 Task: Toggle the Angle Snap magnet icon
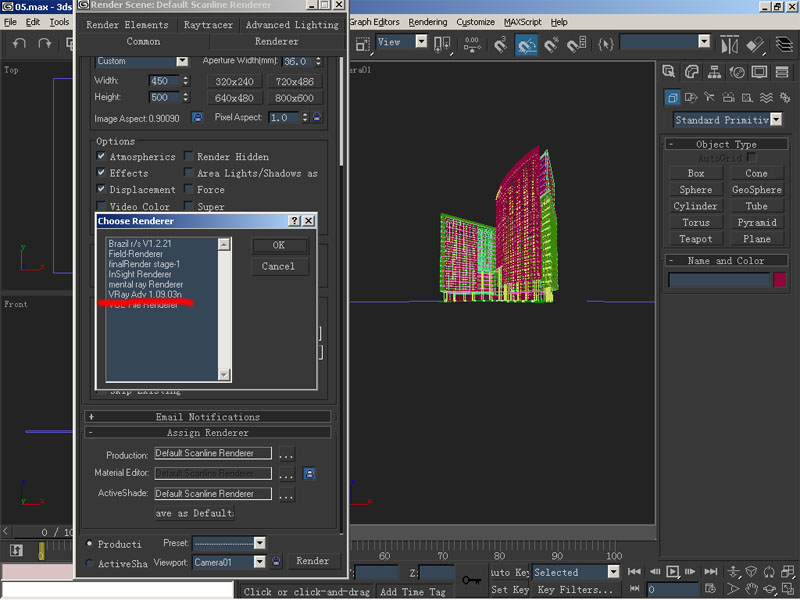coord(526,45)
